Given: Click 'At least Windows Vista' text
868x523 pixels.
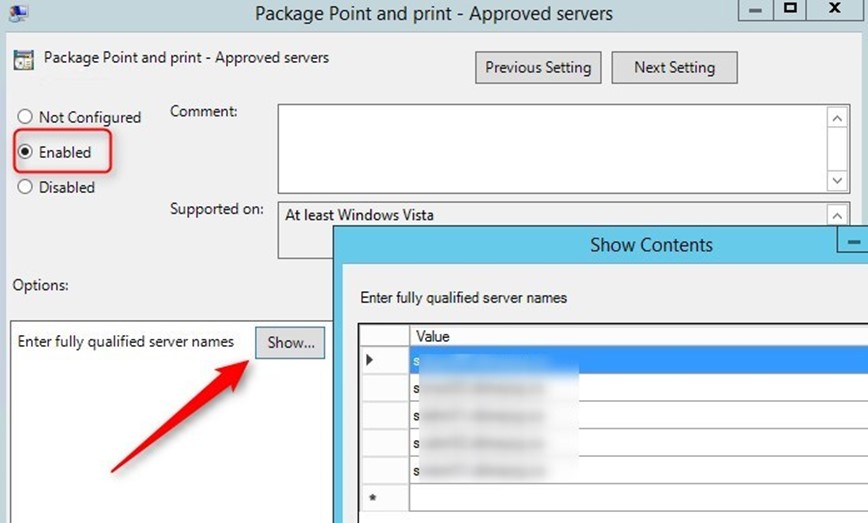Looking at the screenshot, I should [x=359, y=215].
